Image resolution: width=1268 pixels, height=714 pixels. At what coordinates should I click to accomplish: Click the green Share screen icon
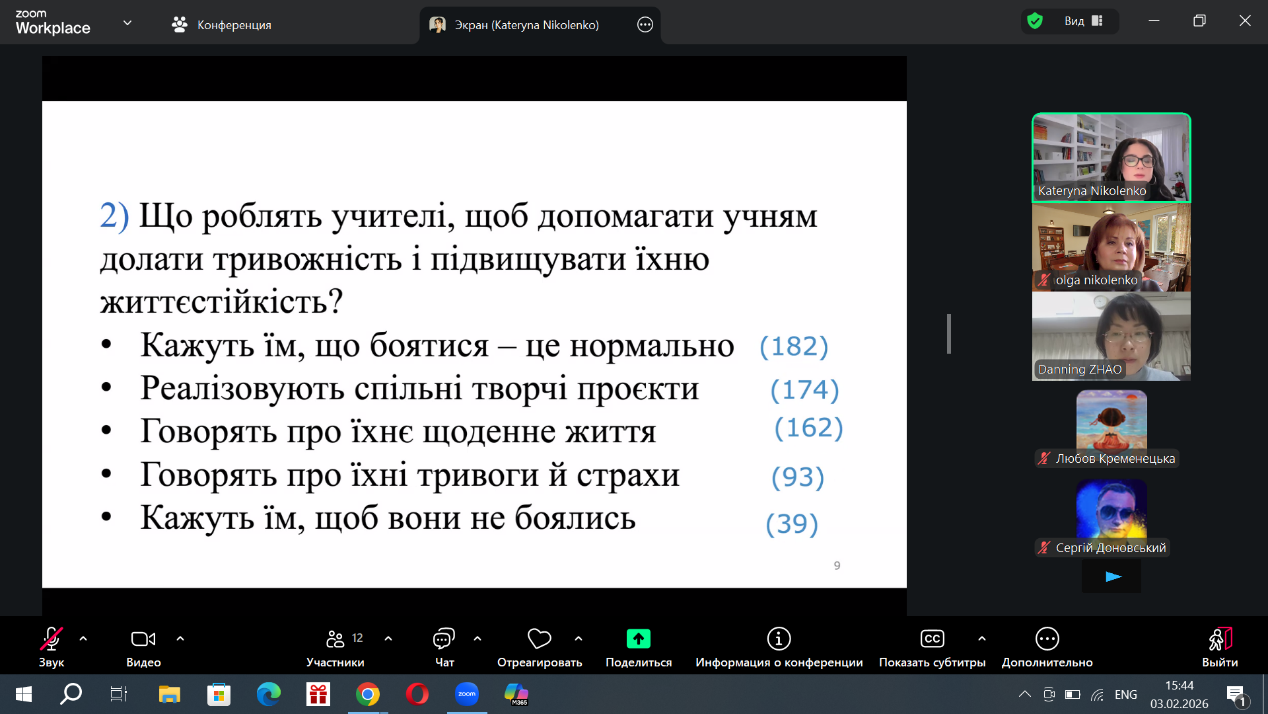click(638, 640)
